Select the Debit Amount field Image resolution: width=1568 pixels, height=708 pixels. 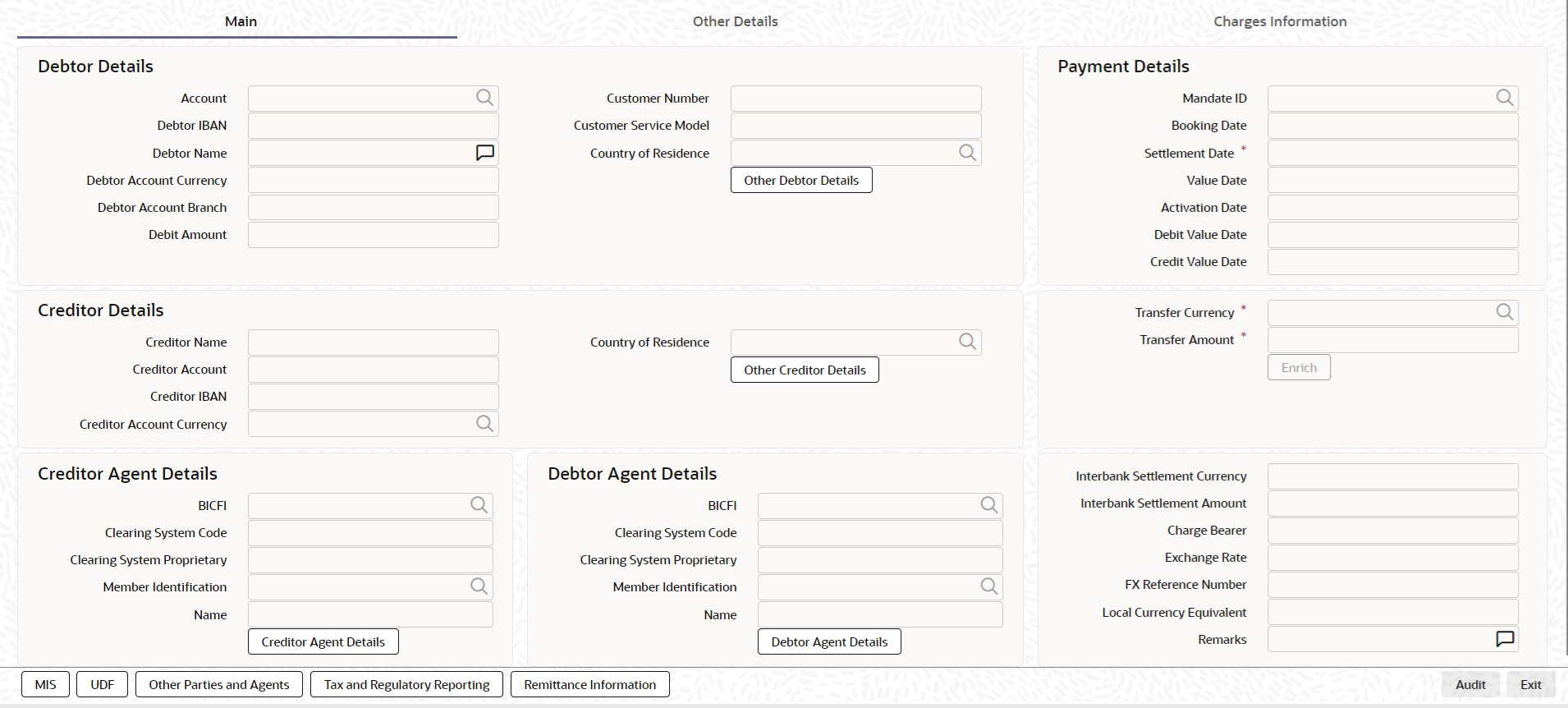374,235
